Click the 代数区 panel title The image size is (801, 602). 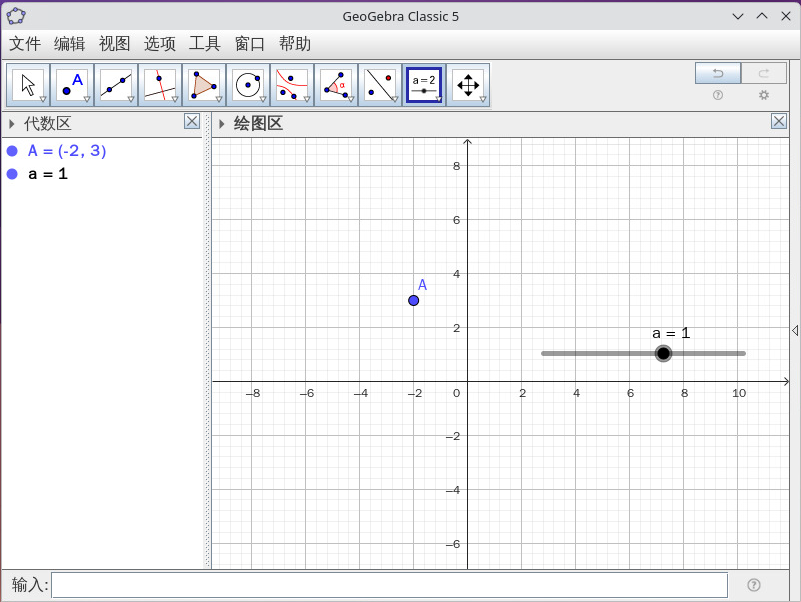click(48, 124)
